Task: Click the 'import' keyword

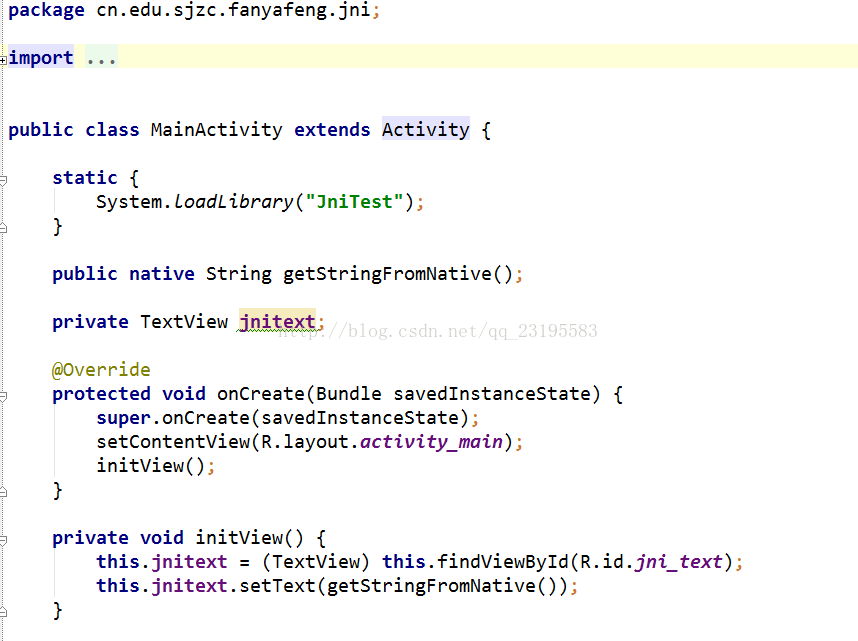Action: pos(41,57)
